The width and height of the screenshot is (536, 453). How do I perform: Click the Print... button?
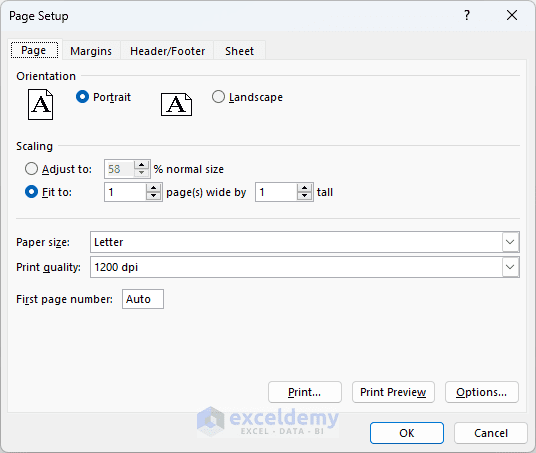point(305,392)
